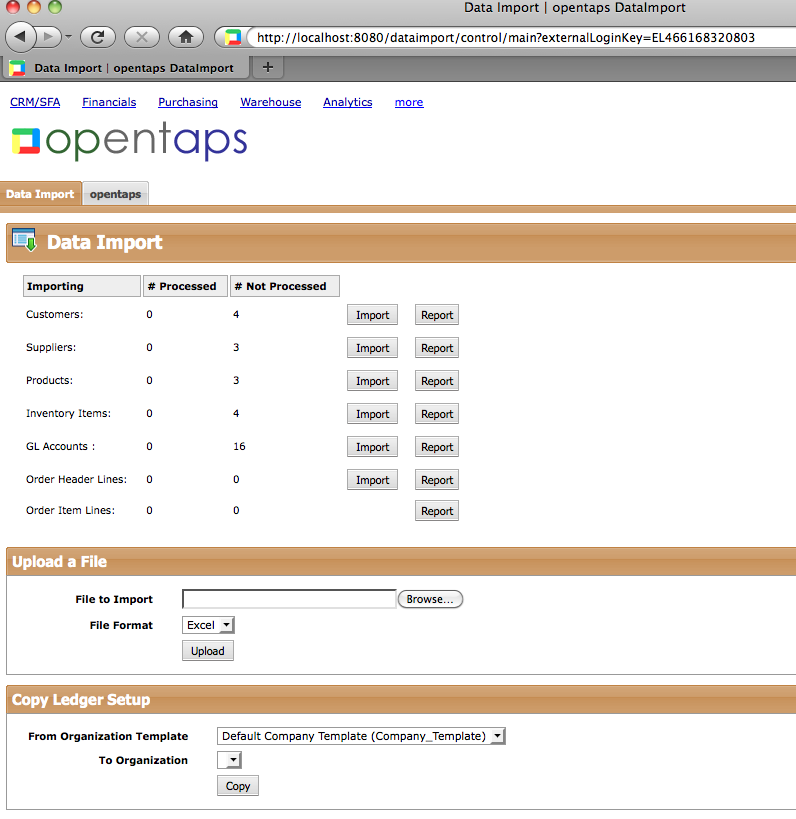Open the To Organization dropdown
The image size is (796, 819).
pos(229,760)
